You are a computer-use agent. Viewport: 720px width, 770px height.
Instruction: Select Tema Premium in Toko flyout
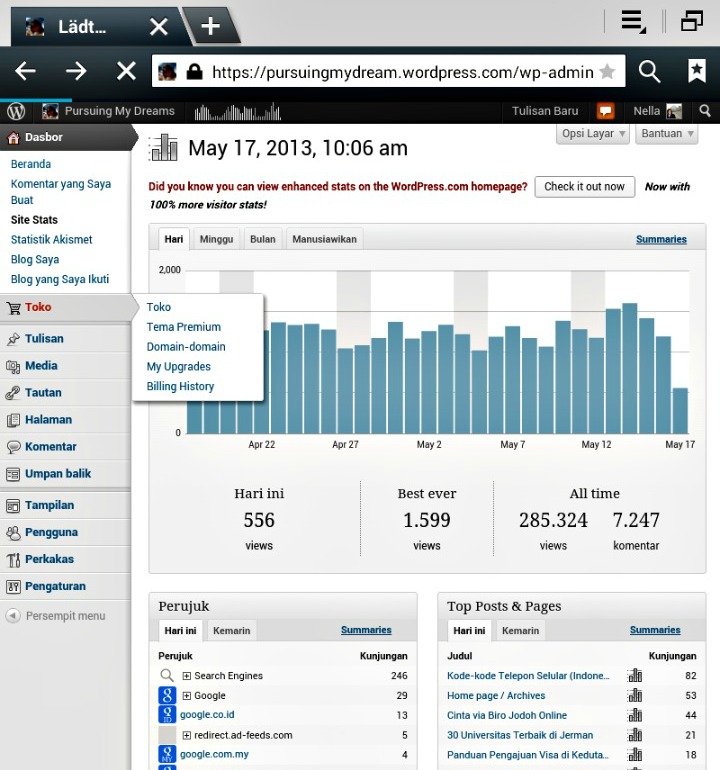coord(184,327)
